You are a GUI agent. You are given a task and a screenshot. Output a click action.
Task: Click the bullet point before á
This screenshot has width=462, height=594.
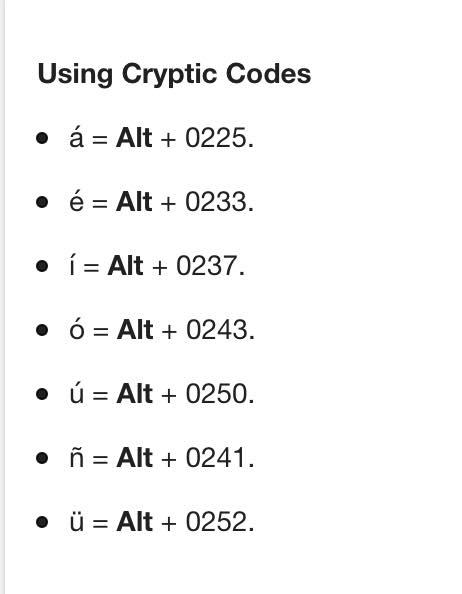[42, 138]
